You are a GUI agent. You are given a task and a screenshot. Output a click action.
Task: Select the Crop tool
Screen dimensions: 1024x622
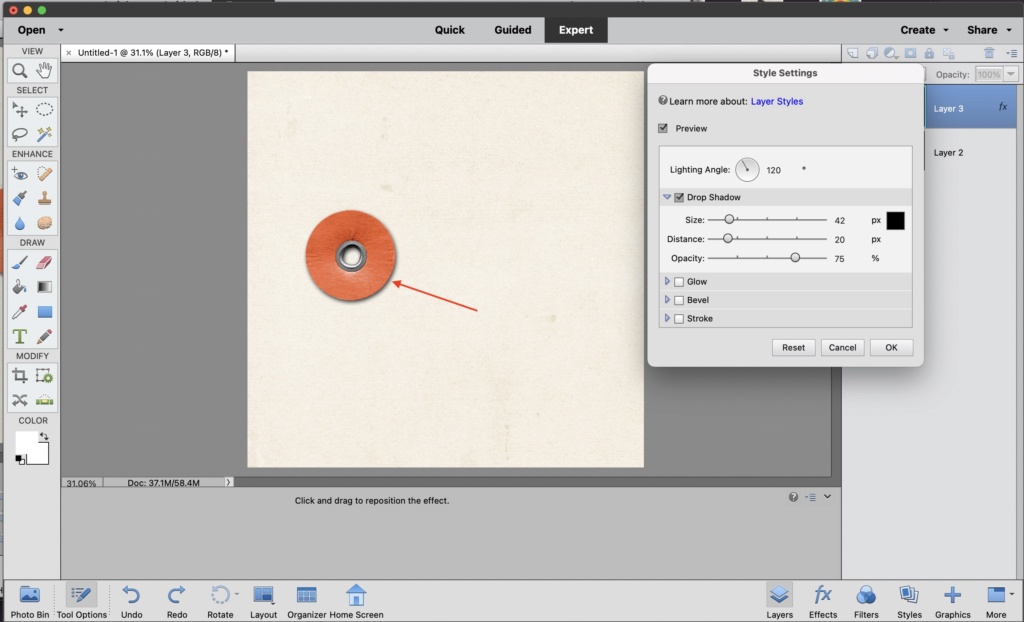[x=20, y=376]
